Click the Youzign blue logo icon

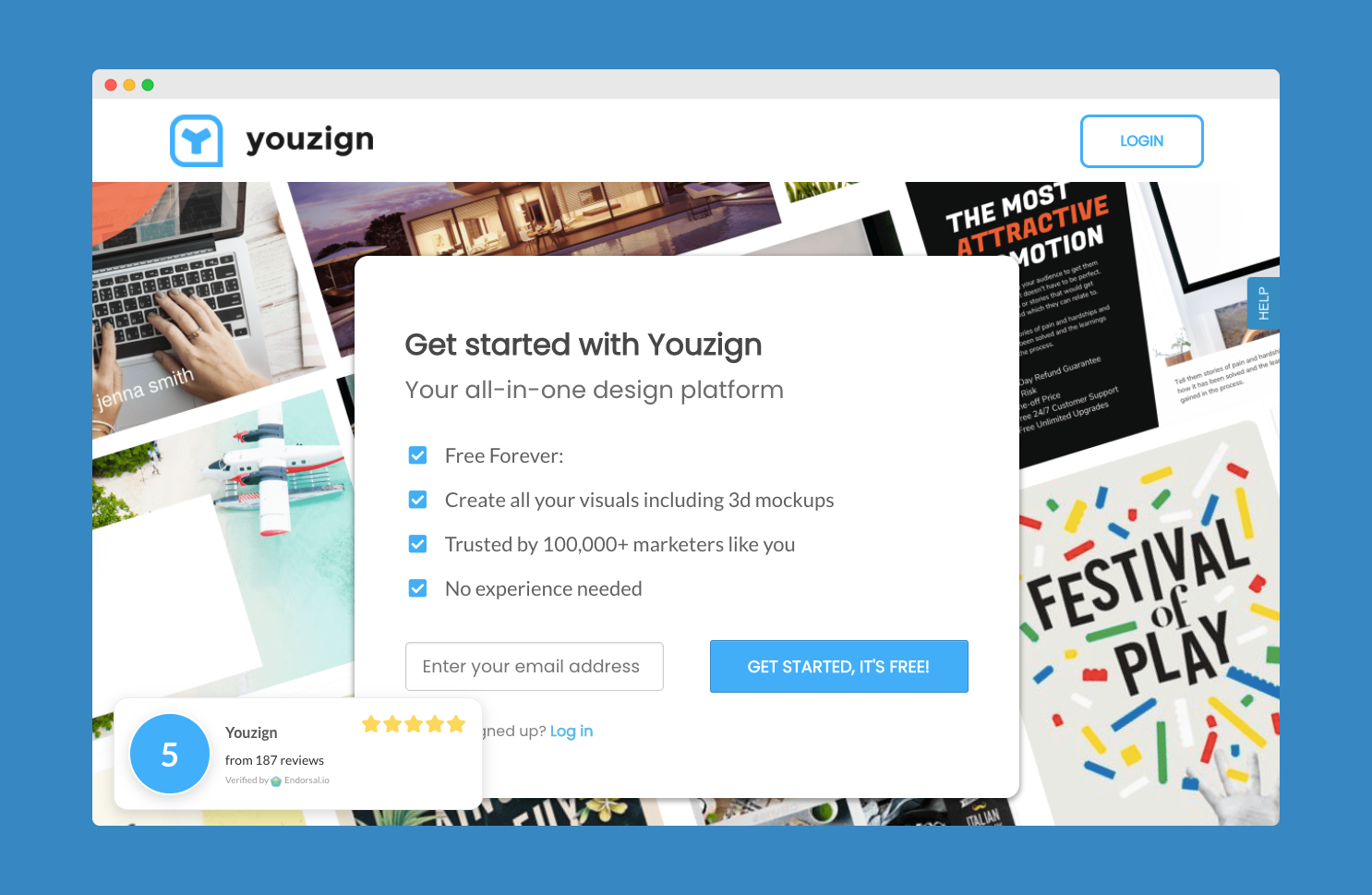pyautogui.click(x=197, y=140)
